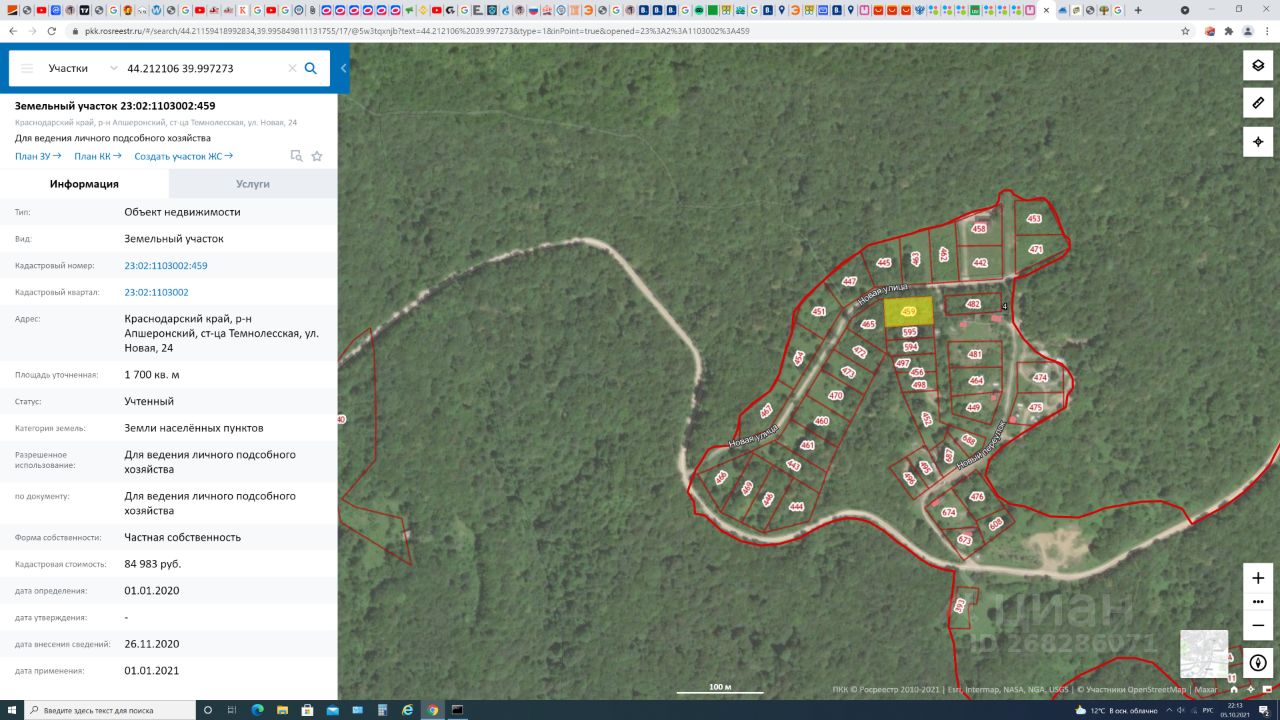Screen dimensions: 1280x720
Task: Expand the Участки search type dropdown
Action: coord(83,69)
